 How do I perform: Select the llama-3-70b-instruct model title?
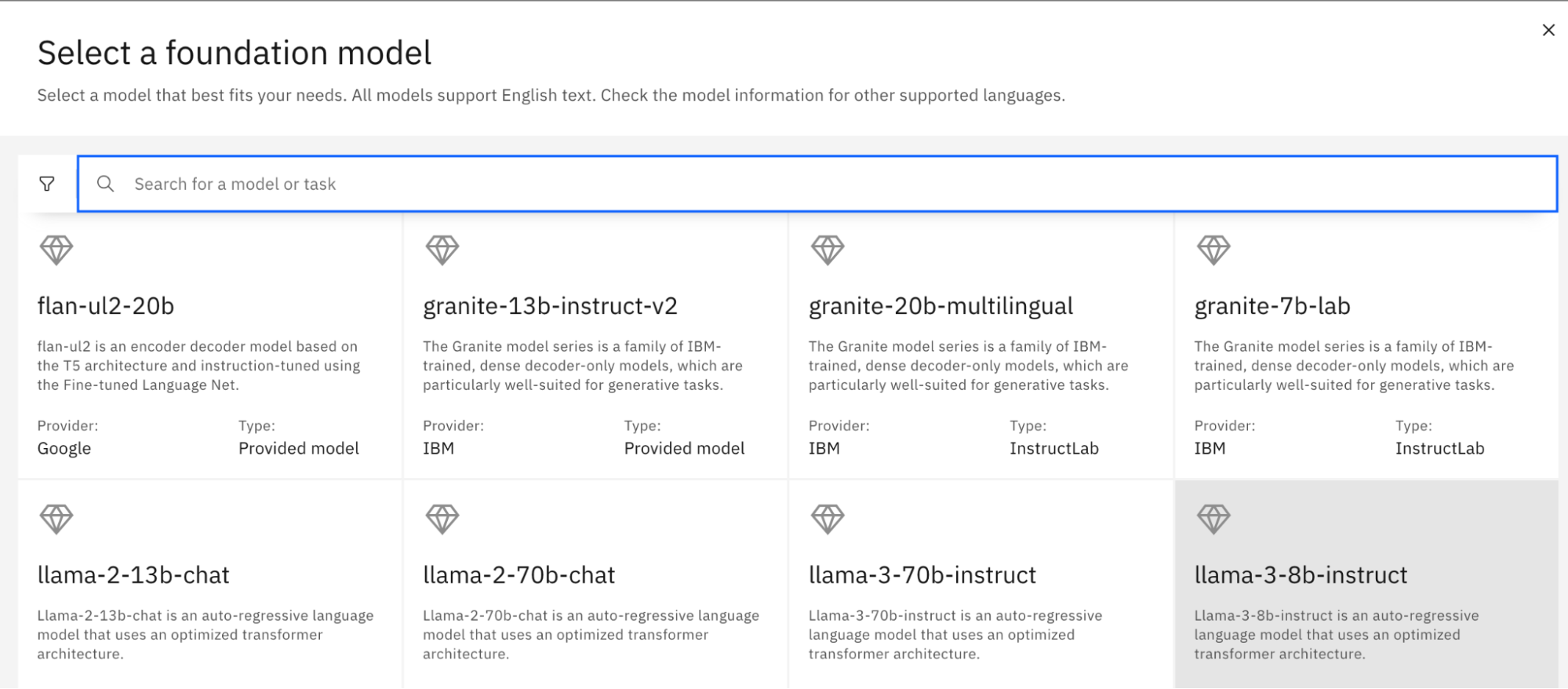(x=922, y=575)
